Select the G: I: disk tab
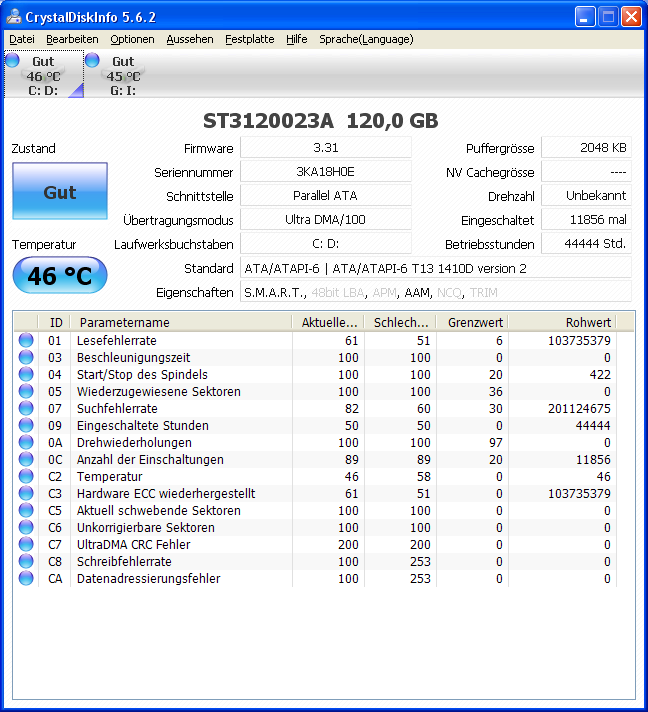This screenshot has width=648, height=712. [x=124, y=74]
